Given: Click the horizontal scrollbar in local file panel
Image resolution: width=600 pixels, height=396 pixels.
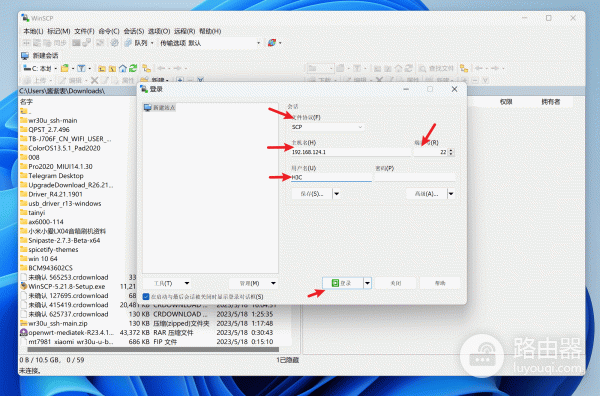Looking at the screenshot, I should click(153, 349).
